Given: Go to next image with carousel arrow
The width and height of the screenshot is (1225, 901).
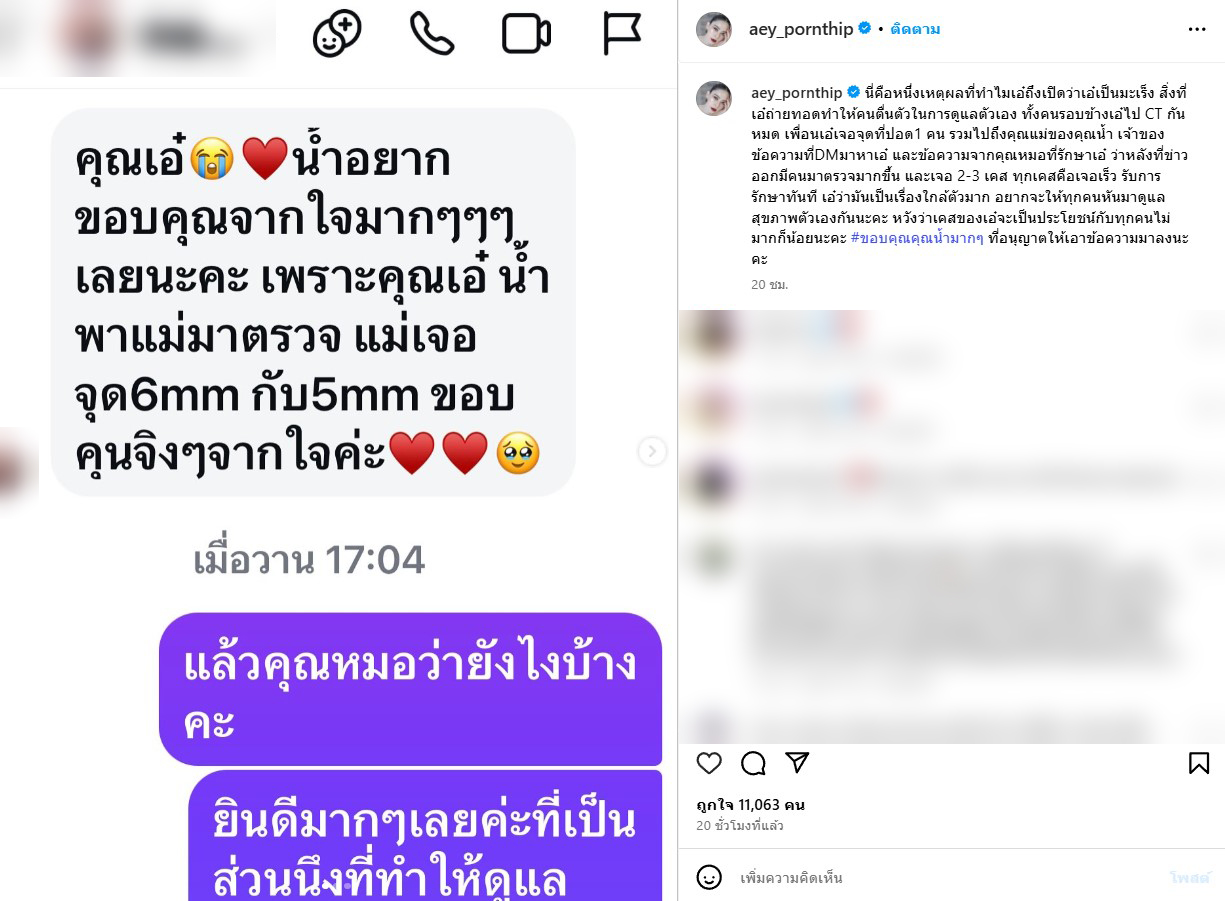Looking at the screenshot, I should pyautogui.click(x=652, y=452).
